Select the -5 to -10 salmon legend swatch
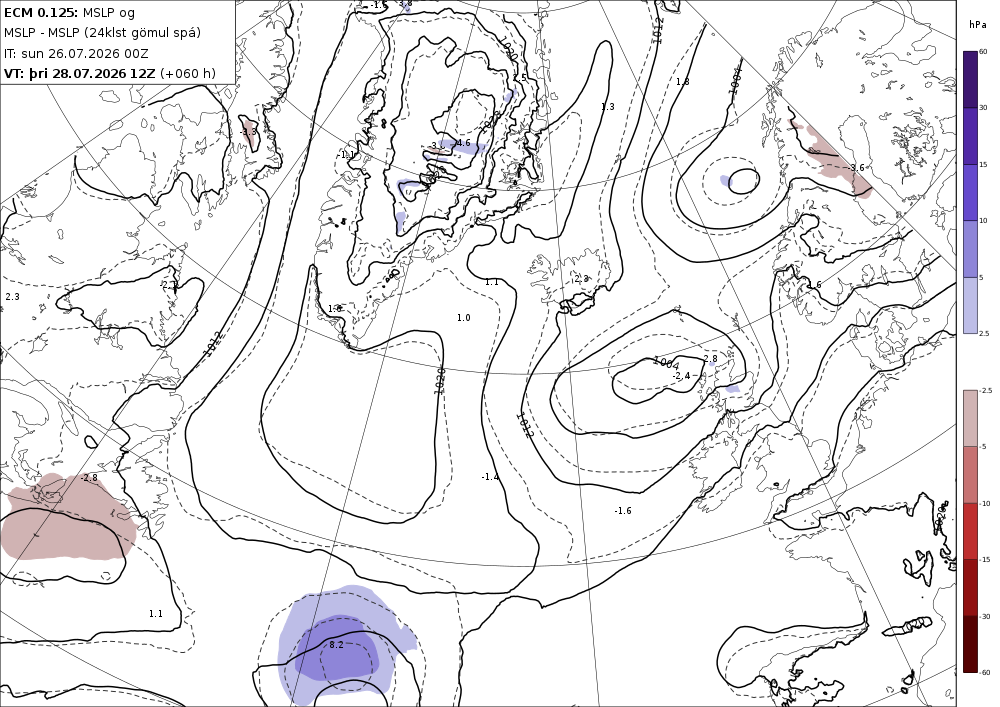Viewport: 1000px width, 707px height. [970, 474]
